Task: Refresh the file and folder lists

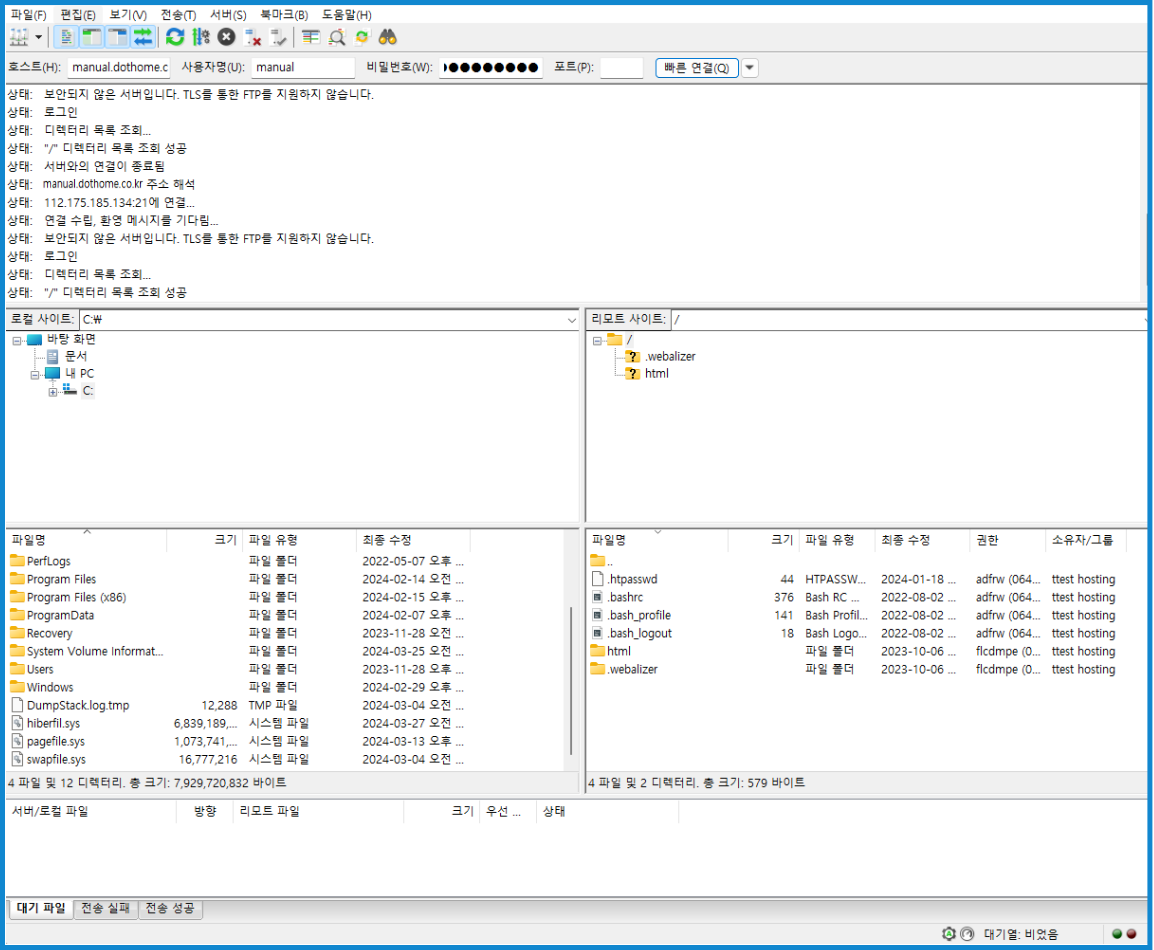Action: click(x=173, y=37)
